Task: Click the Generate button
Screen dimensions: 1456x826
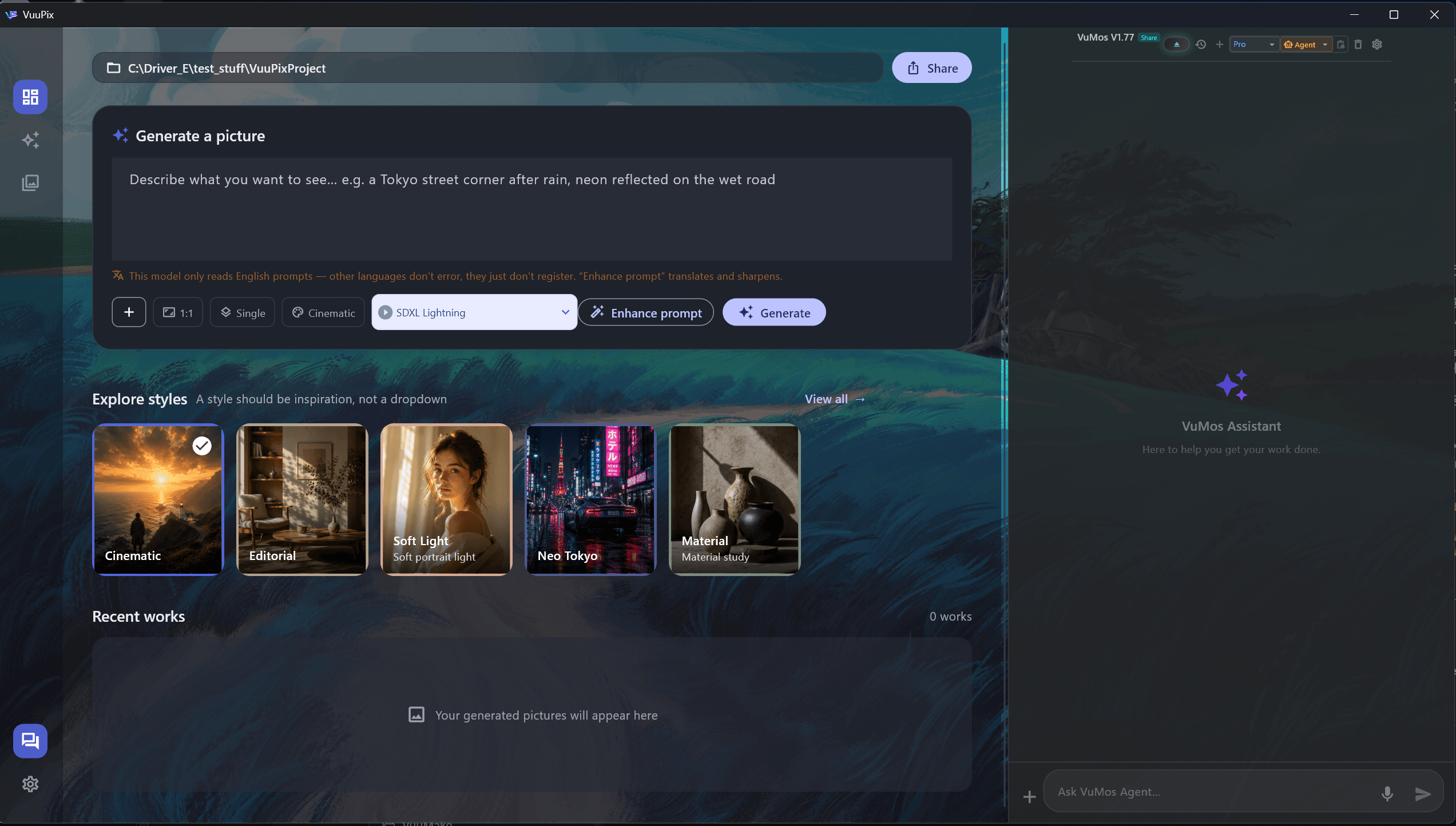Action: (x=774, y=312)
